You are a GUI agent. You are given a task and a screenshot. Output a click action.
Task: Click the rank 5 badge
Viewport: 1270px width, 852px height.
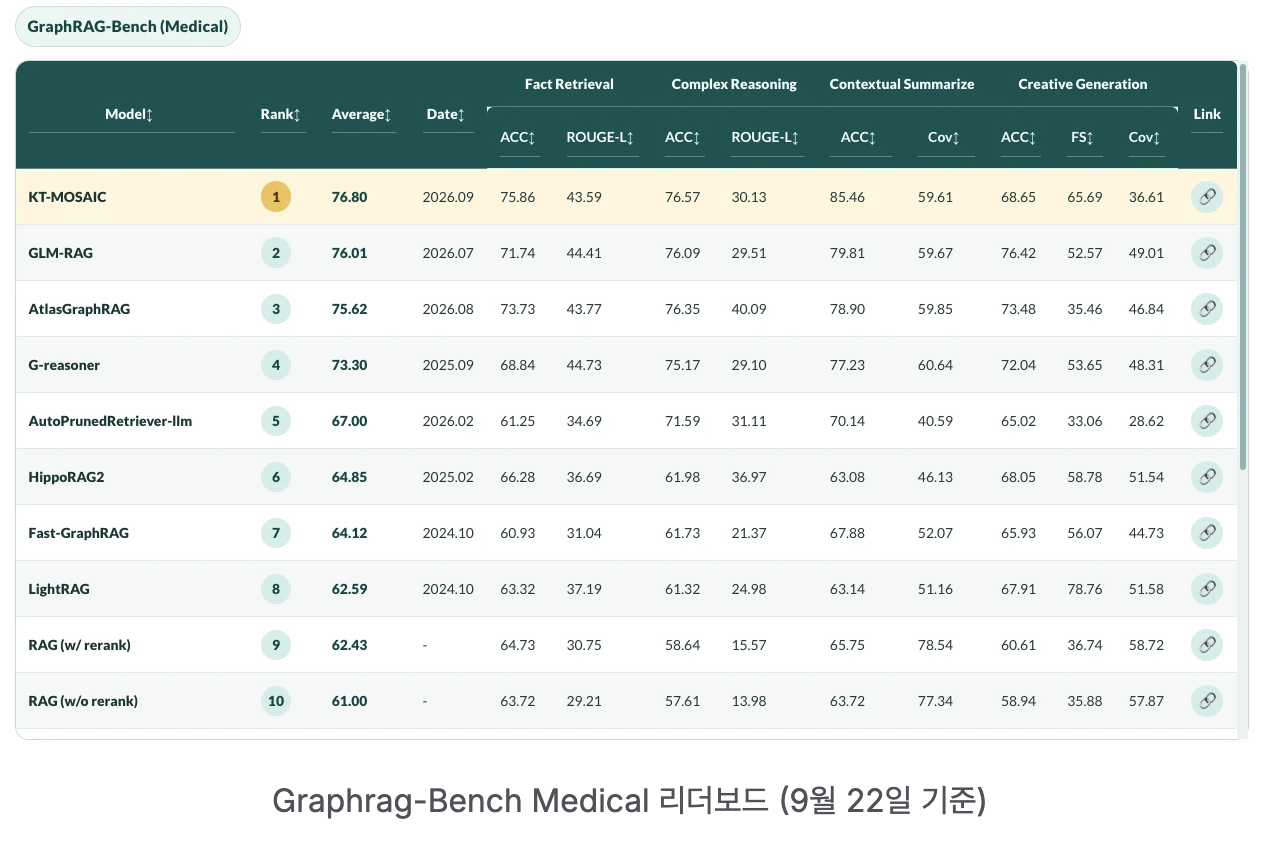276,421
